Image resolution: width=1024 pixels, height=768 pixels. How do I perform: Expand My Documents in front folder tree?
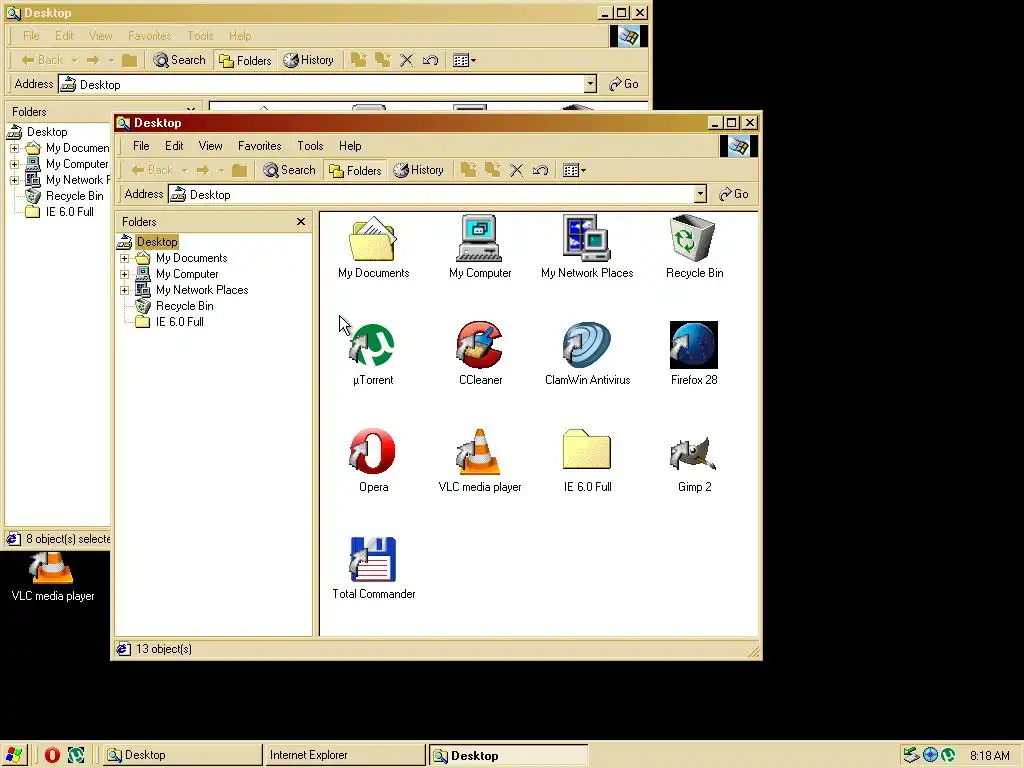click(x=125, y=258)
